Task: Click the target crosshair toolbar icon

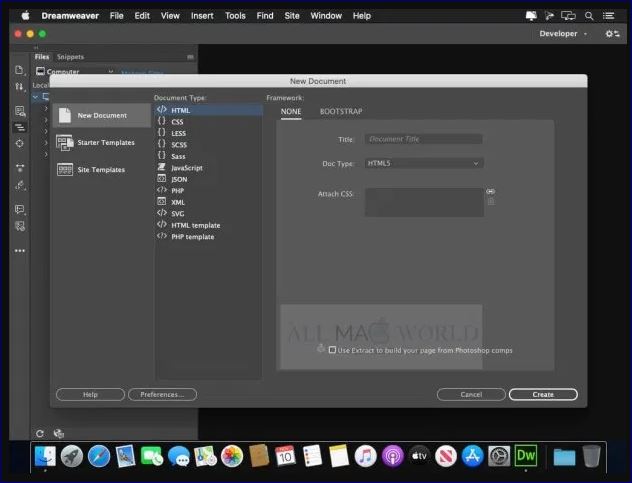Action: (19, 144)
